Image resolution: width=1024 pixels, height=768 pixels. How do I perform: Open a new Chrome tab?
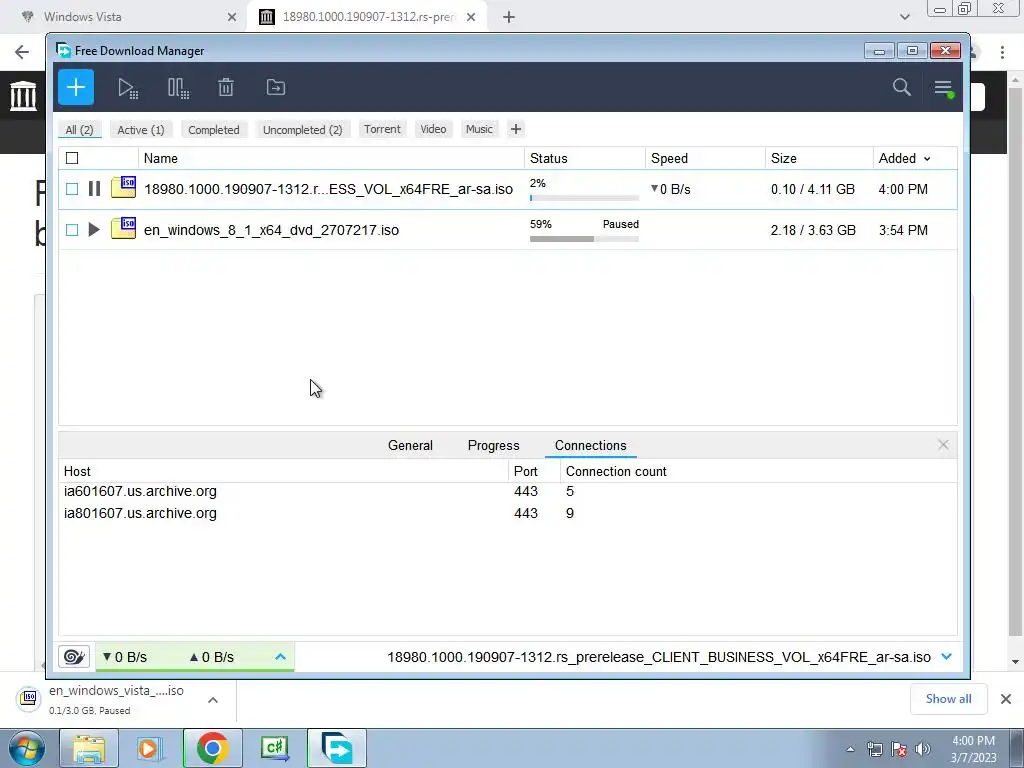[509, 17]
